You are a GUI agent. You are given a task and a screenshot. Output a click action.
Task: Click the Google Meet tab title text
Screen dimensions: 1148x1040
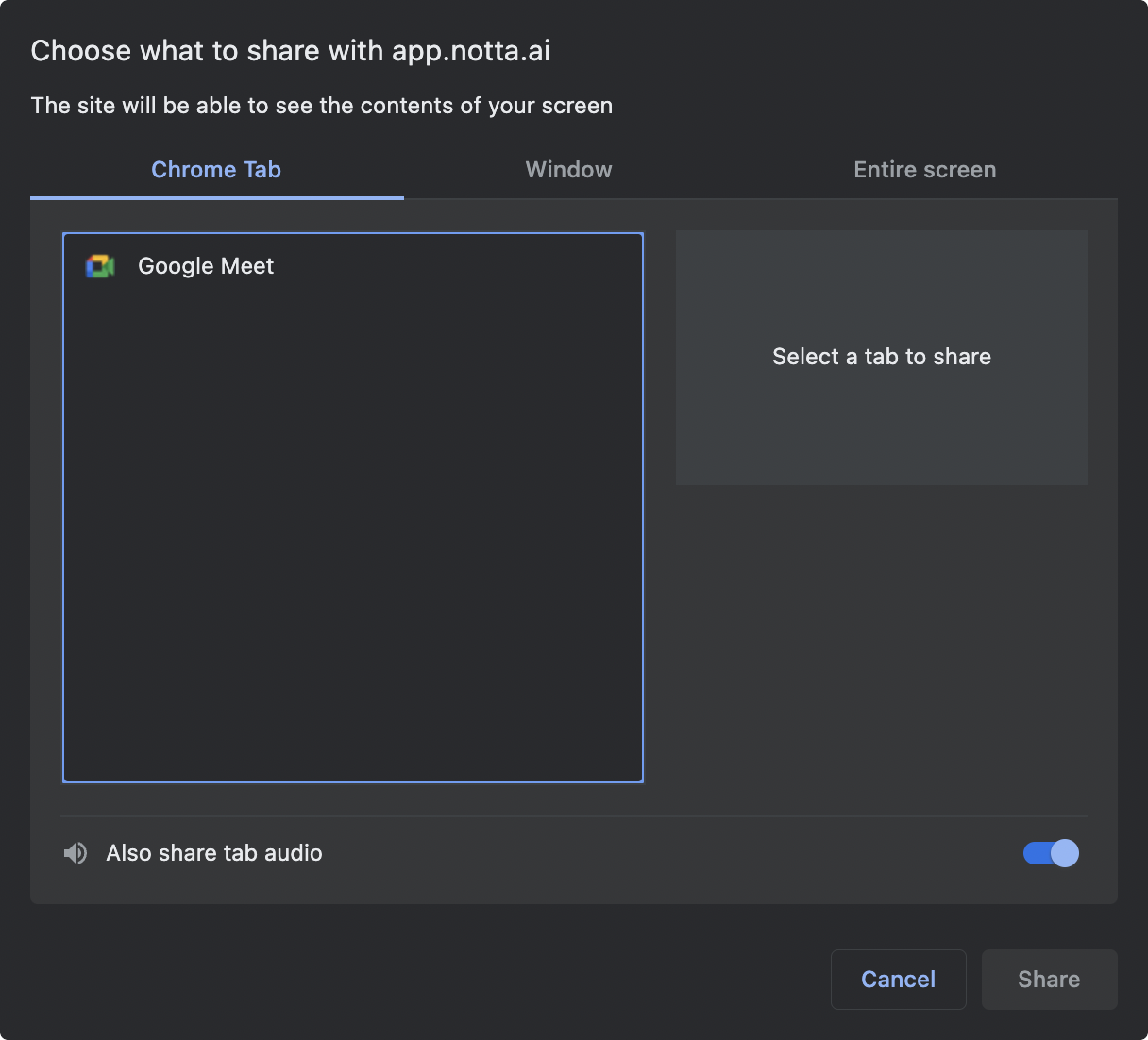pyautogui.click(x=205, y=265)
